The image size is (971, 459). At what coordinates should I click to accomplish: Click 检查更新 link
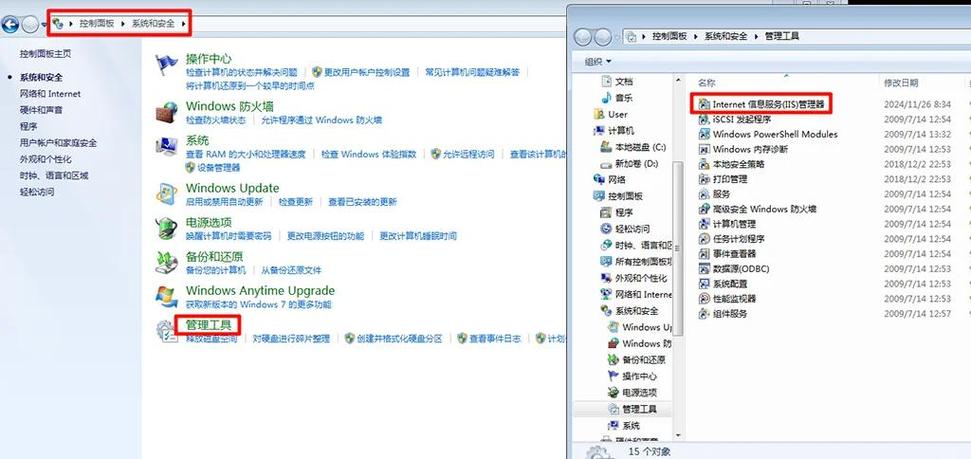295,202
